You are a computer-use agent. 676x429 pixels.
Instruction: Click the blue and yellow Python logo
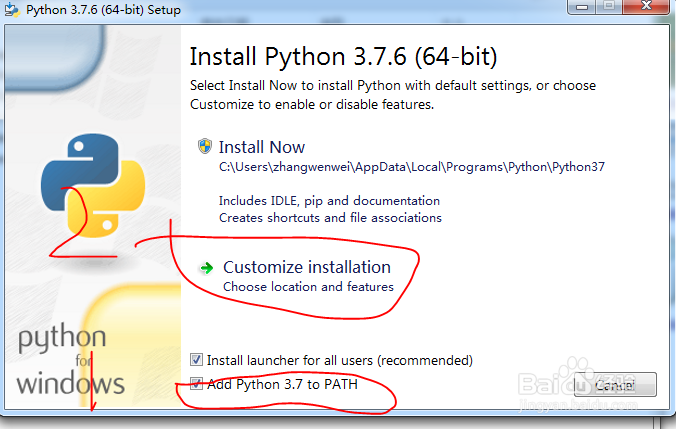coord(93,185)
